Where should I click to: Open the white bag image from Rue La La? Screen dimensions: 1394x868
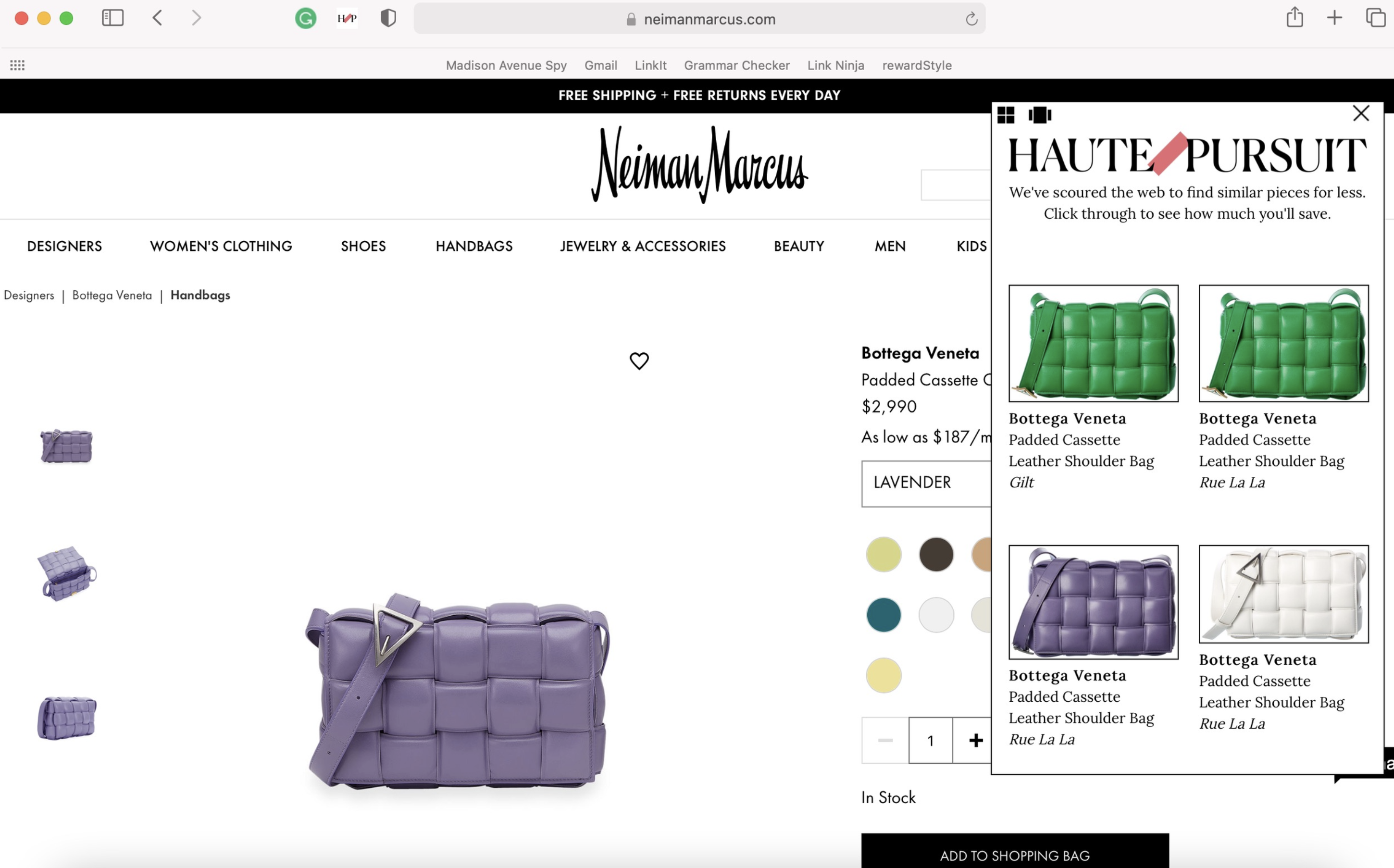(1284, 594)
